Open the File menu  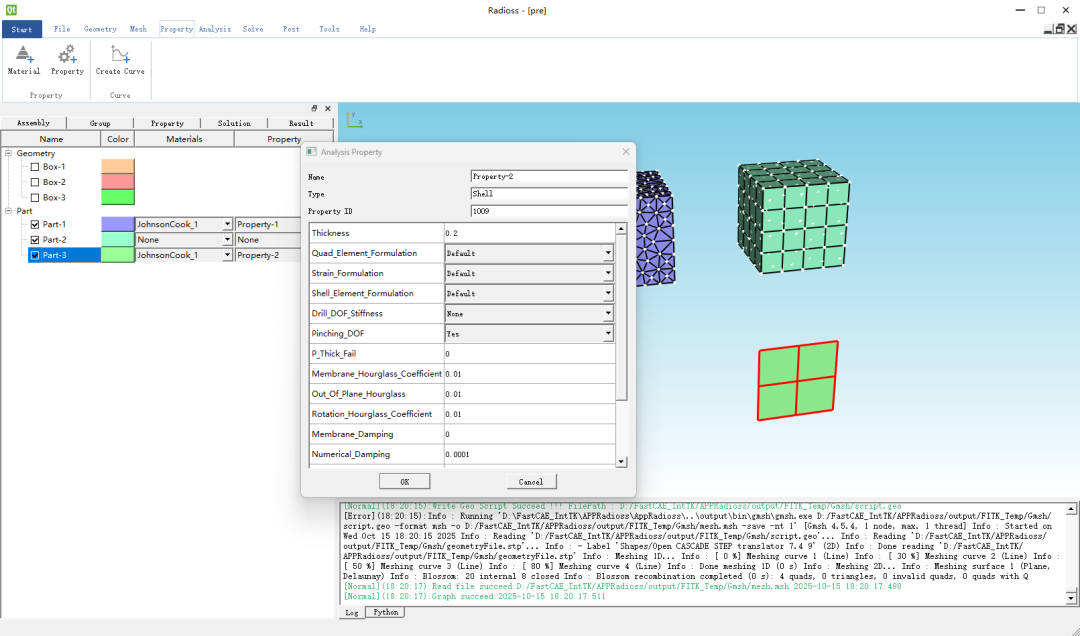62,29
